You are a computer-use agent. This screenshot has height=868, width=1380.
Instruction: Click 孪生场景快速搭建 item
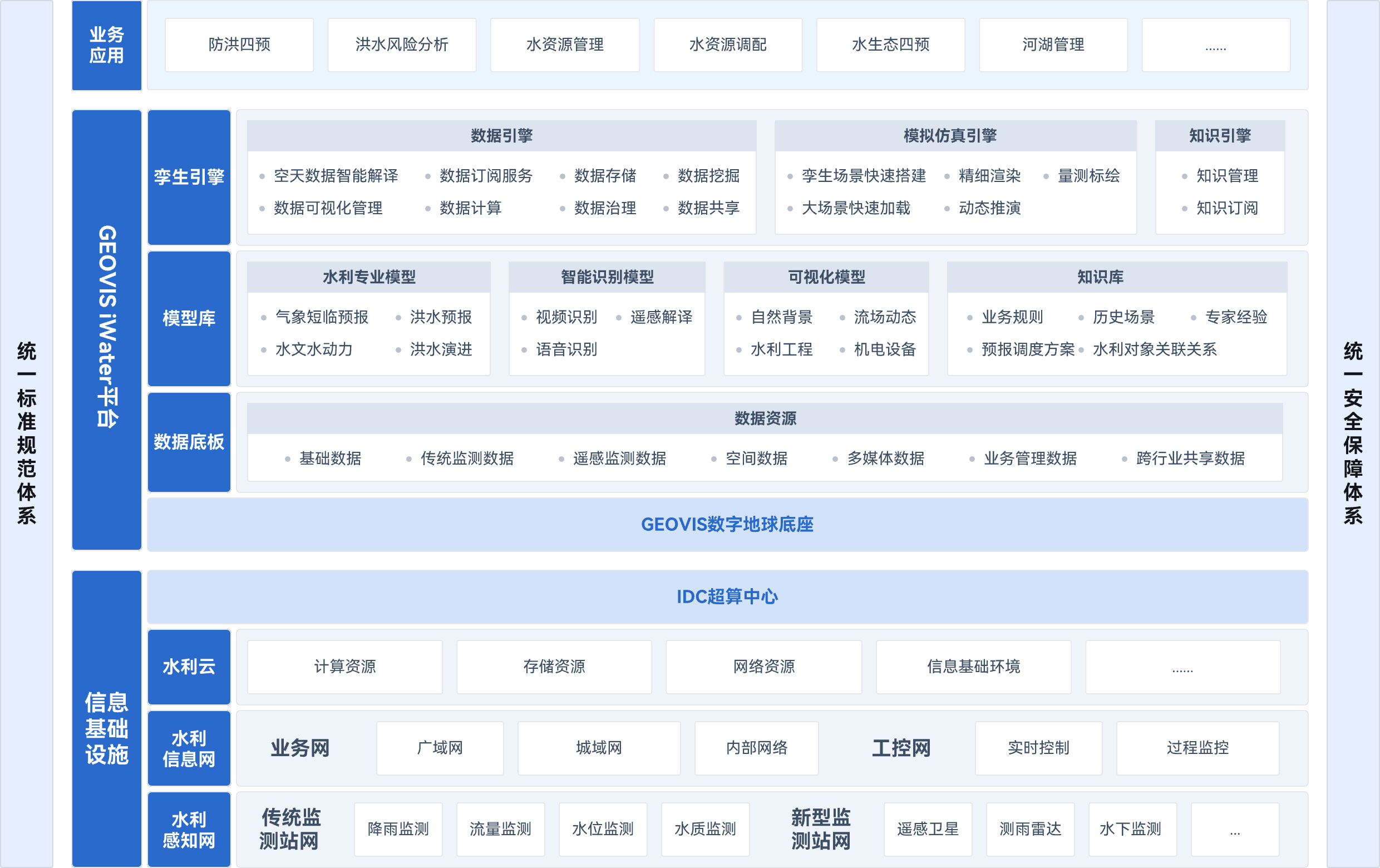coord(864,176)
